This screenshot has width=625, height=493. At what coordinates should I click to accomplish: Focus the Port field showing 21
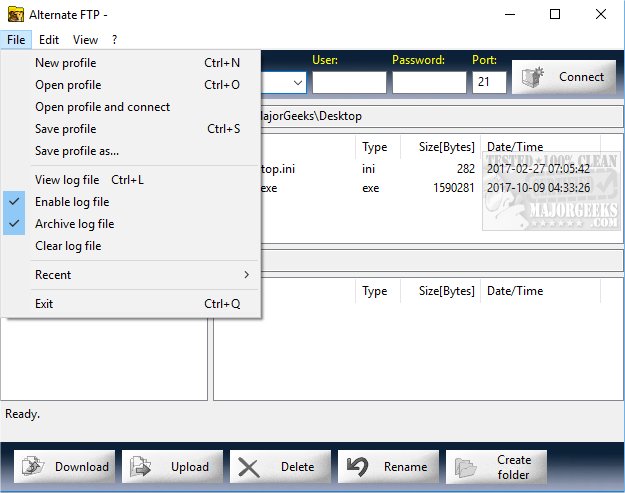click(x=489, y=82)
